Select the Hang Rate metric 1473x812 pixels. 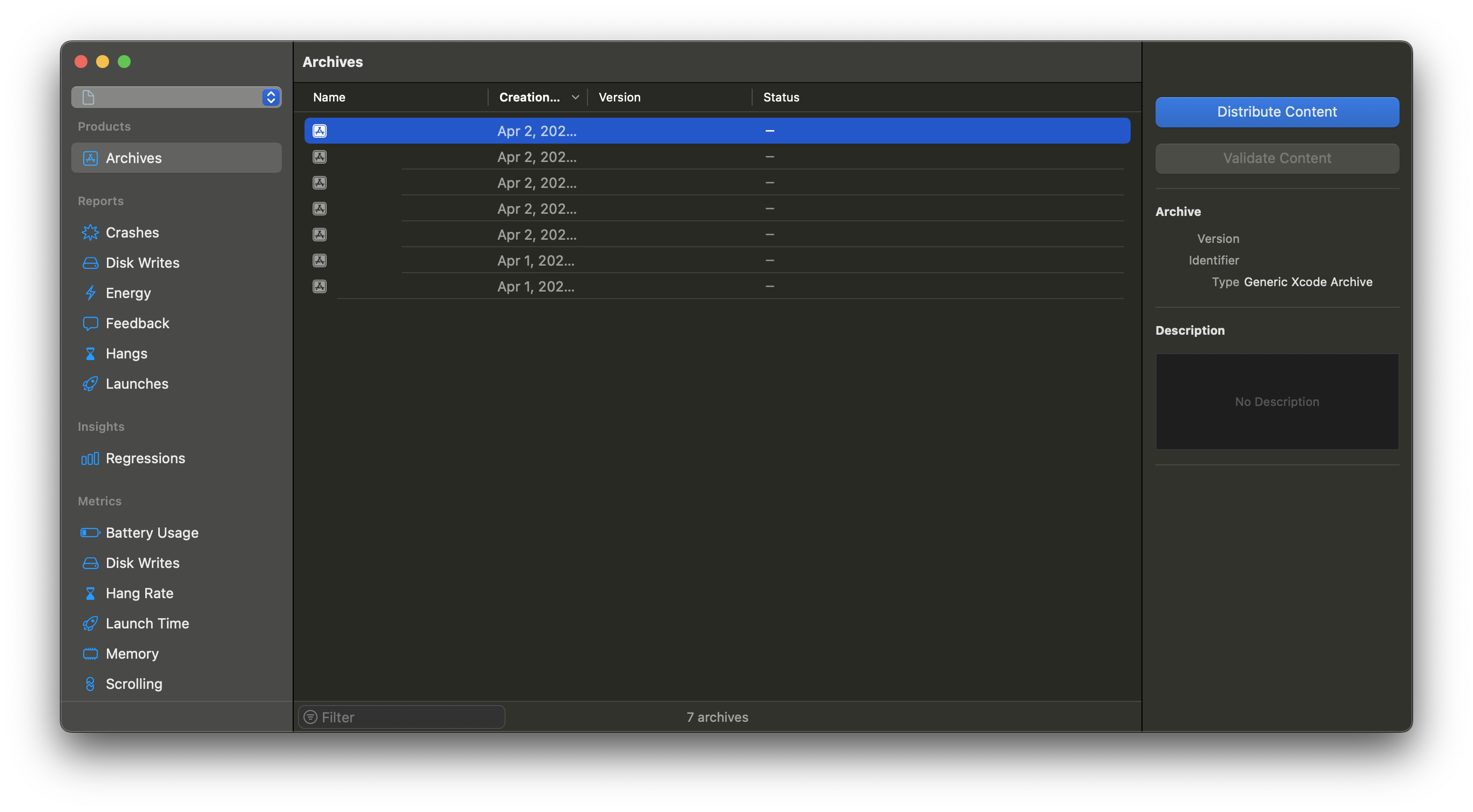139,593
